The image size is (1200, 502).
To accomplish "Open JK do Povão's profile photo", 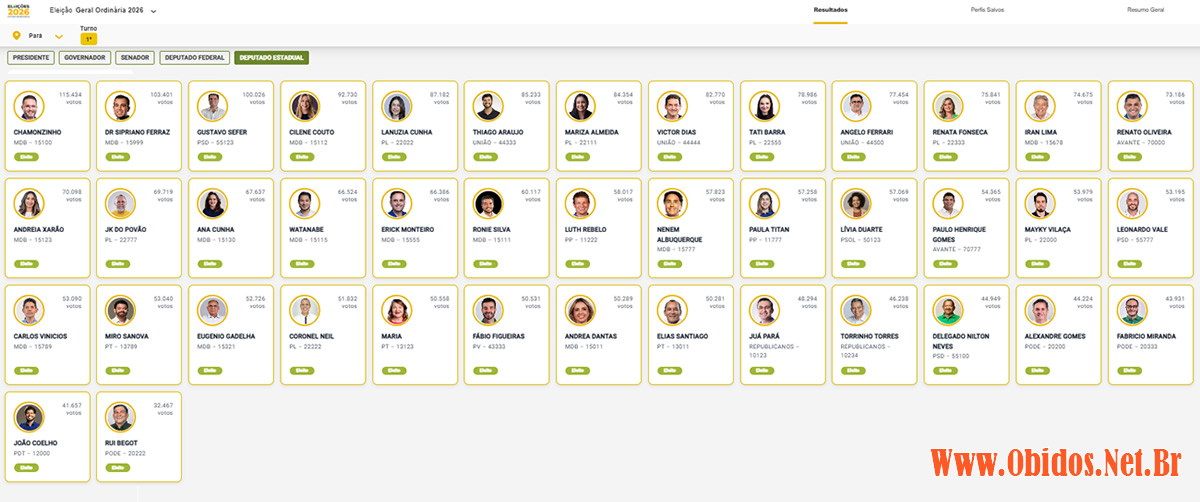I will 120,203.
